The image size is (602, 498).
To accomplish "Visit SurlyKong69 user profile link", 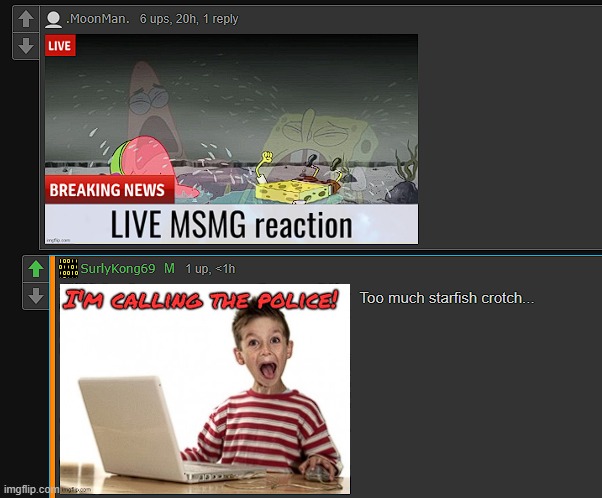I will [118, 268].
